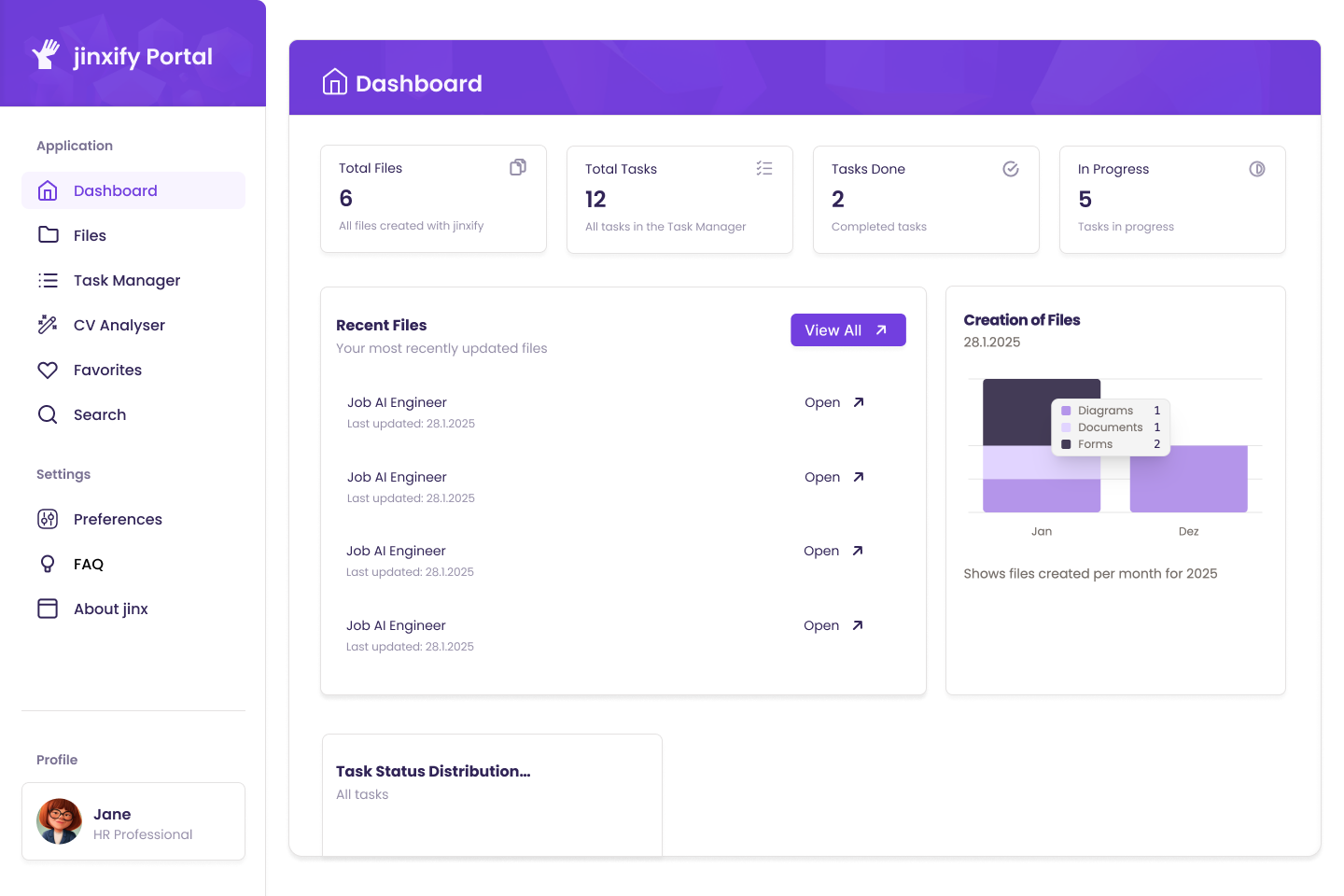Open Search using the magnifier icon
Image resolution: width=1344 pixels, height=896 pixels.
(48, 414)
